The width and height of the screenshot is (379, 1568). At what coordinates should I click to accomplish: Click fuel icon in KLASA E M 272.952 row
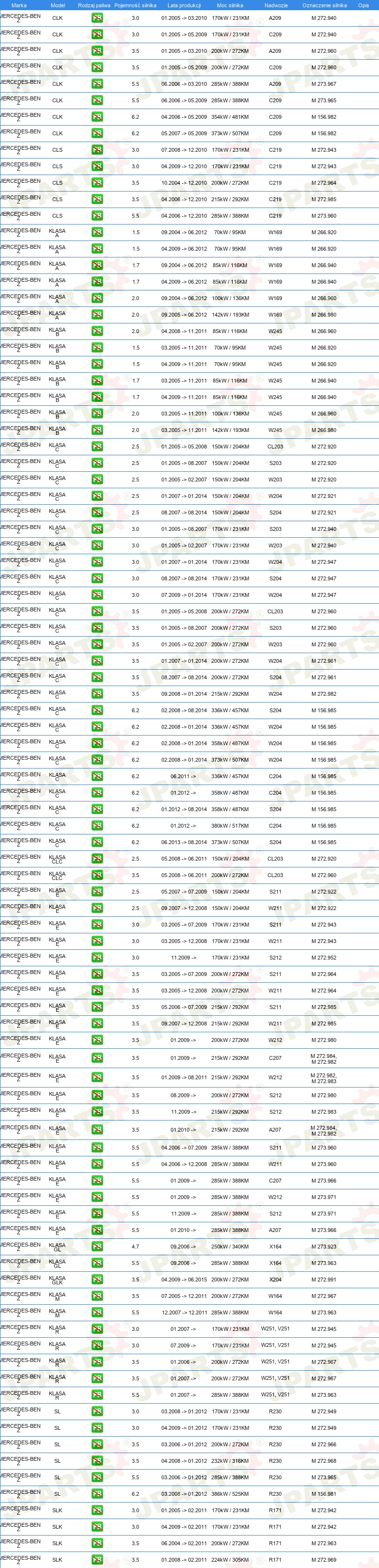pyautogui.click(x=97, y=958)
